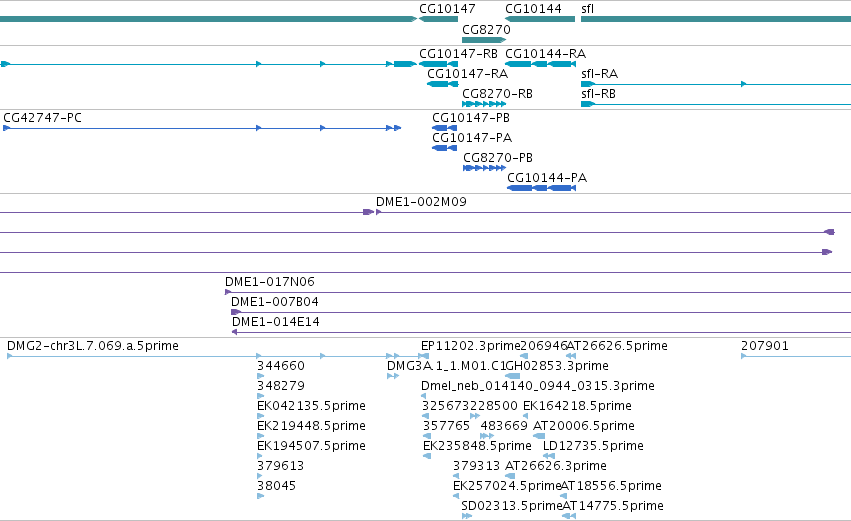Select the 379613 feature
Viewport: 851px width, 521px height.
[281, 466]
